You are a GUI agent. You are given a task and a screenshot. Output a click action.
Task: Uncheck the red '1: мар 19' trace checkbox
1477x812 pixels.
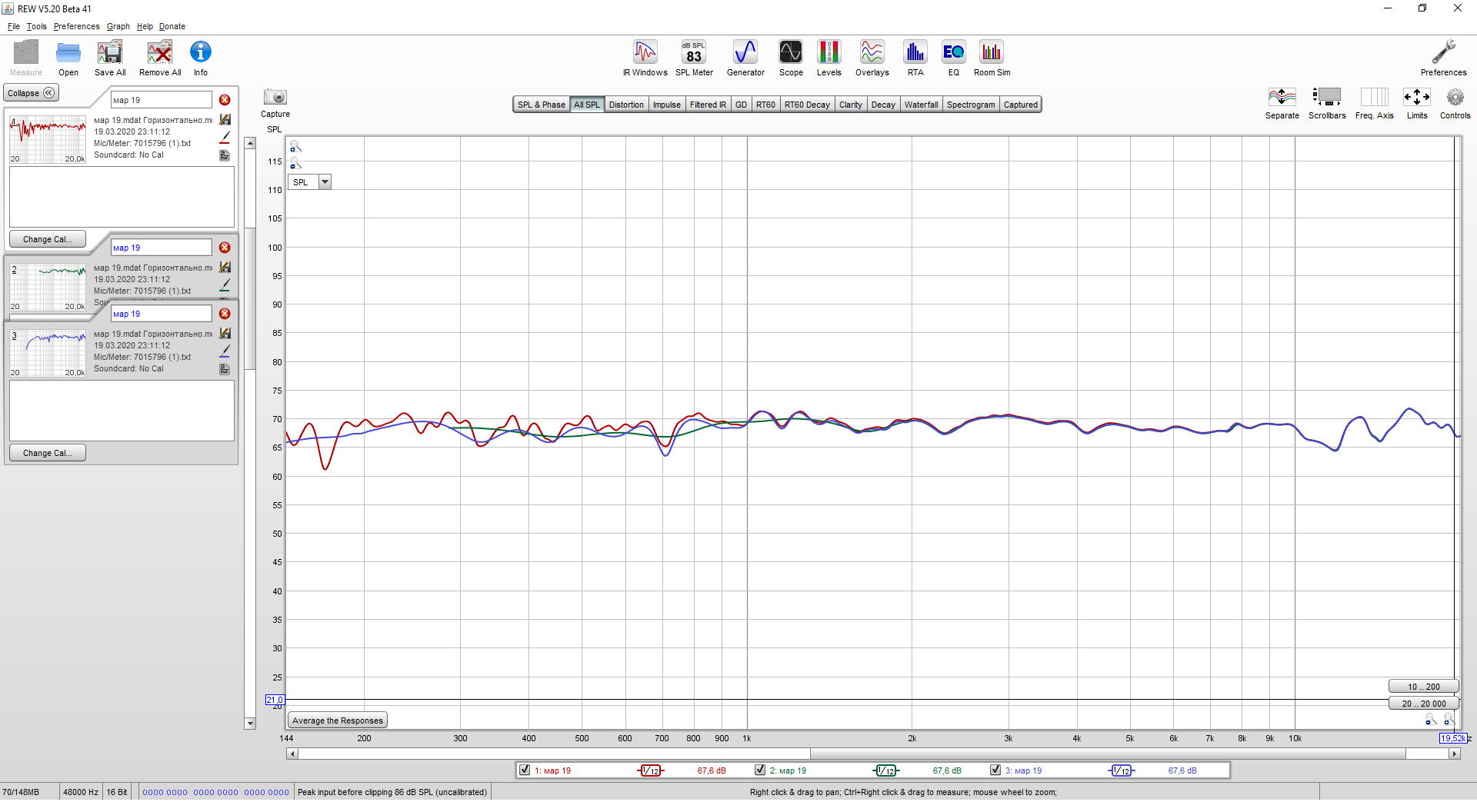coord(525,770)
